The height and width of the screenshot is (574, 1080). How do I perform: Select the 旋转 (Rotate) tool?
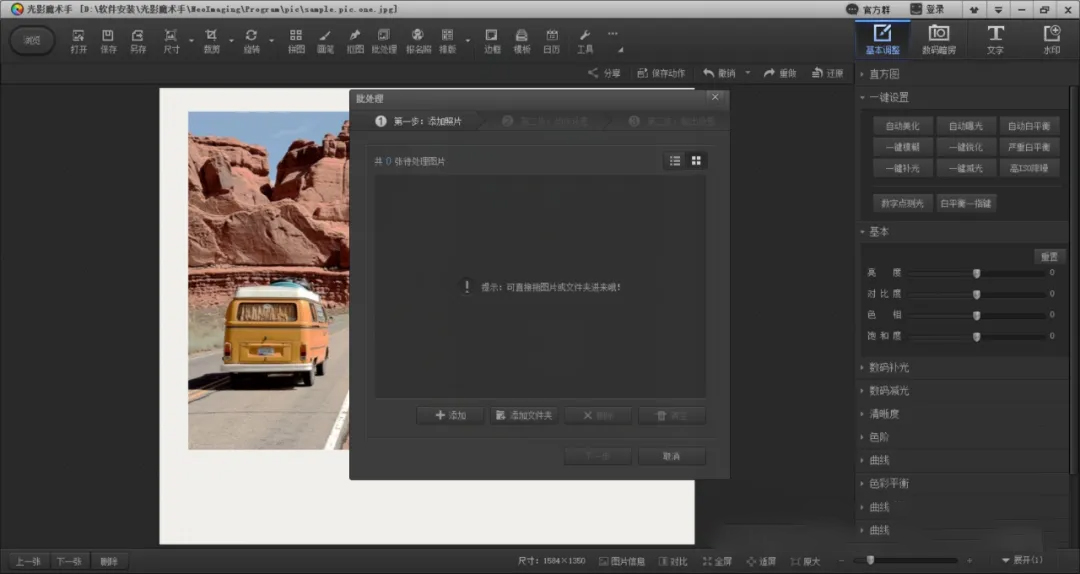[251, 41]
